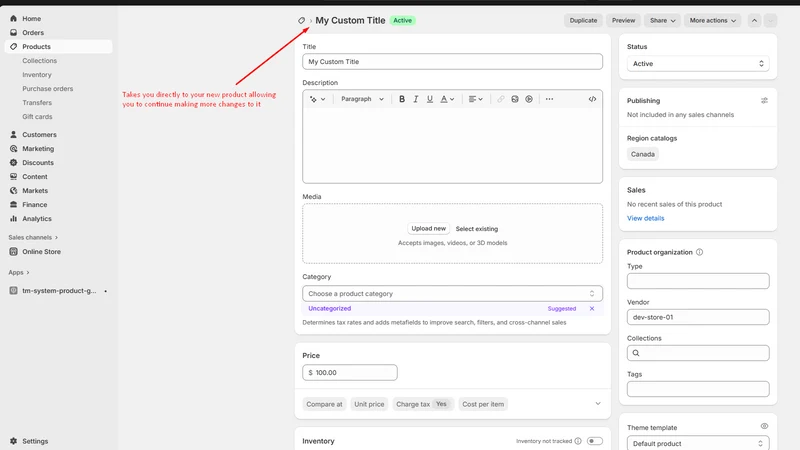The image size is (800, 450).
Task: Click the Unit price chip
Action: 369,404
